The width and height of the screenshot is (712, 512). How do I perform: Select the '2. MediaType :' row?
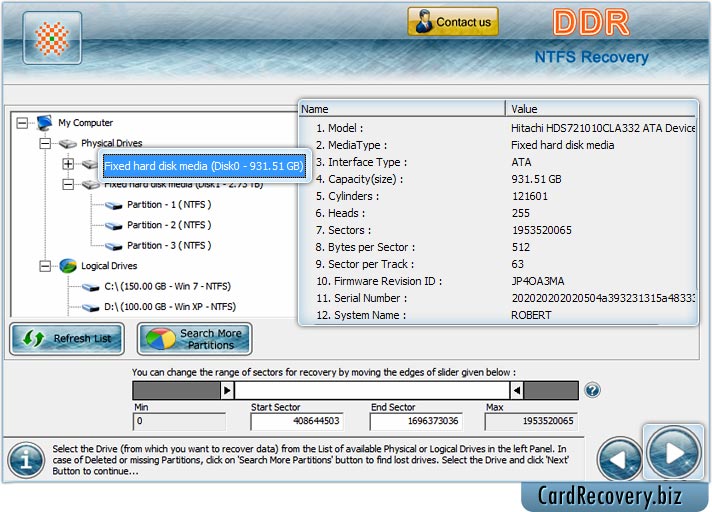pos(497,145)
